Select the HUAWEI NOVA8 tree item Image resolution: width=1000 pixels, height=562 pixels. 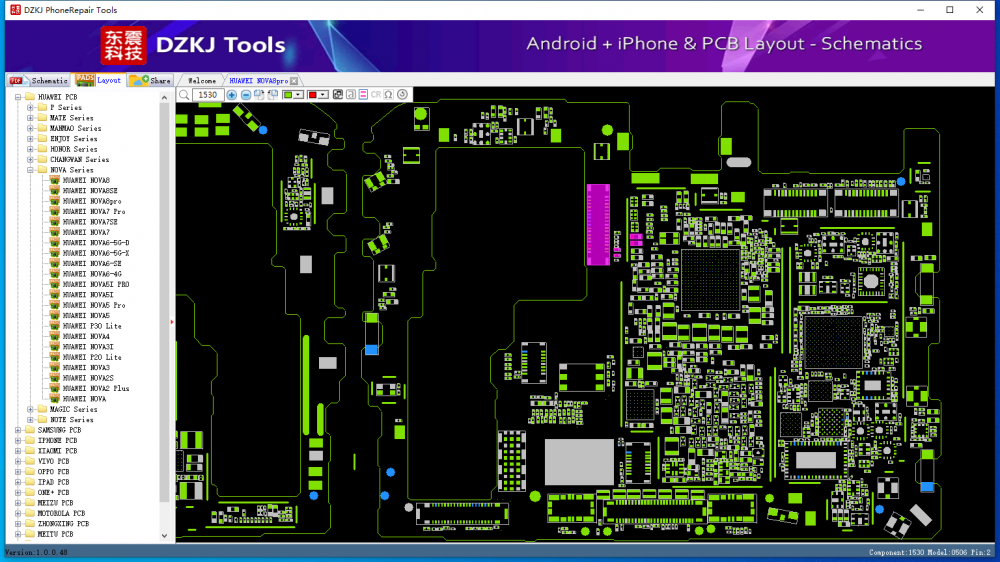click(86, 181)
